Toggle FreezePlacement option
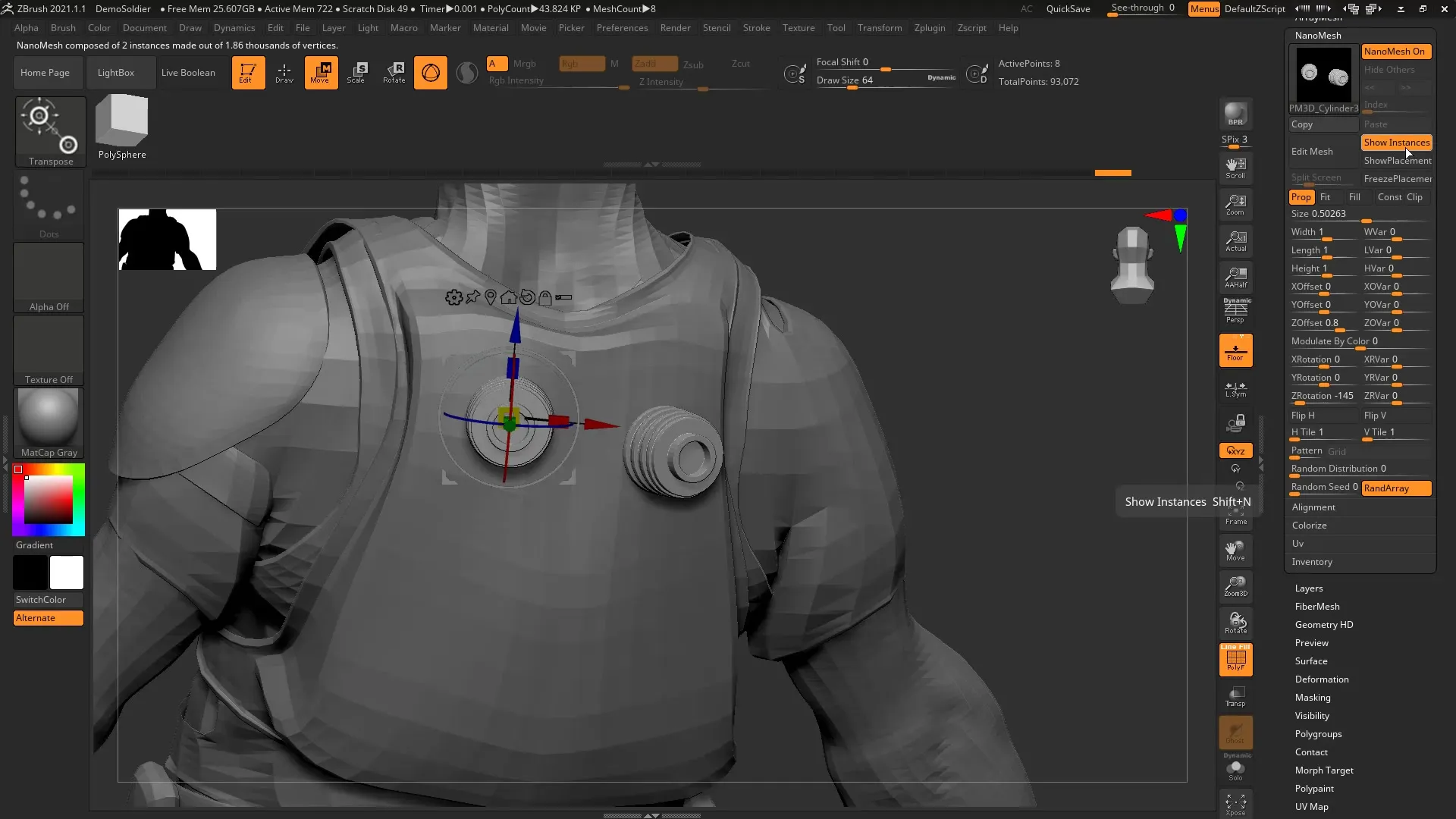Image resolution: width=1456 pixels, height=819 pixels. pos(1397,179)
